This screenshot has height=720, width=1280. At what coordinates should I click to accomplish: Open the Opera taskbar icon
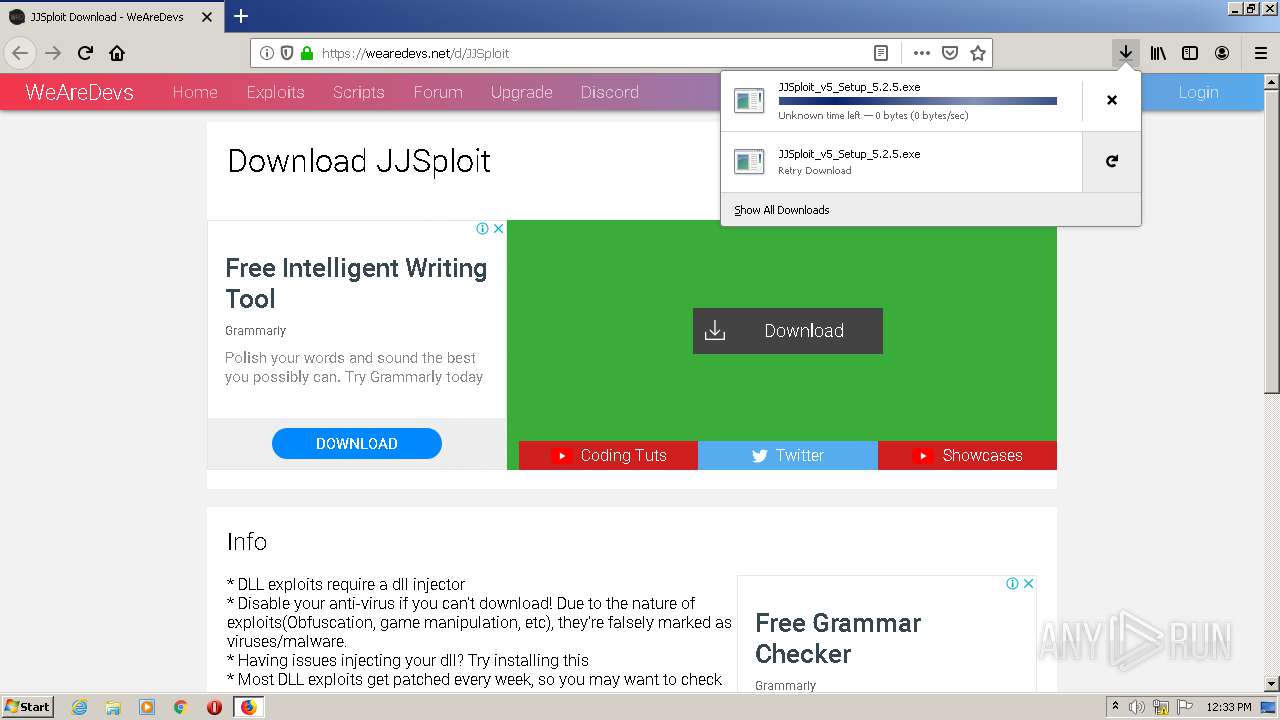pos(214,707)
